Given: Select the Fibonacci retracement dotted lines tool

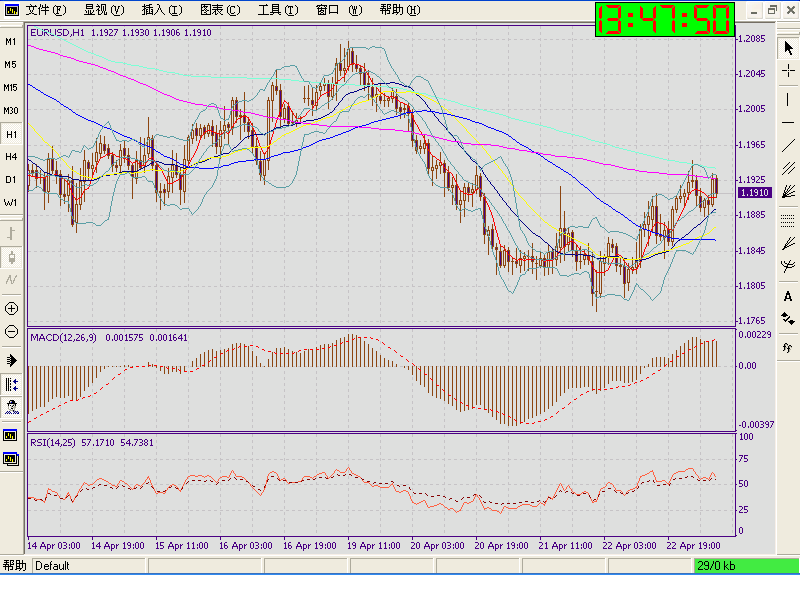Looking at the screenshot, I should tap(788, 220).
